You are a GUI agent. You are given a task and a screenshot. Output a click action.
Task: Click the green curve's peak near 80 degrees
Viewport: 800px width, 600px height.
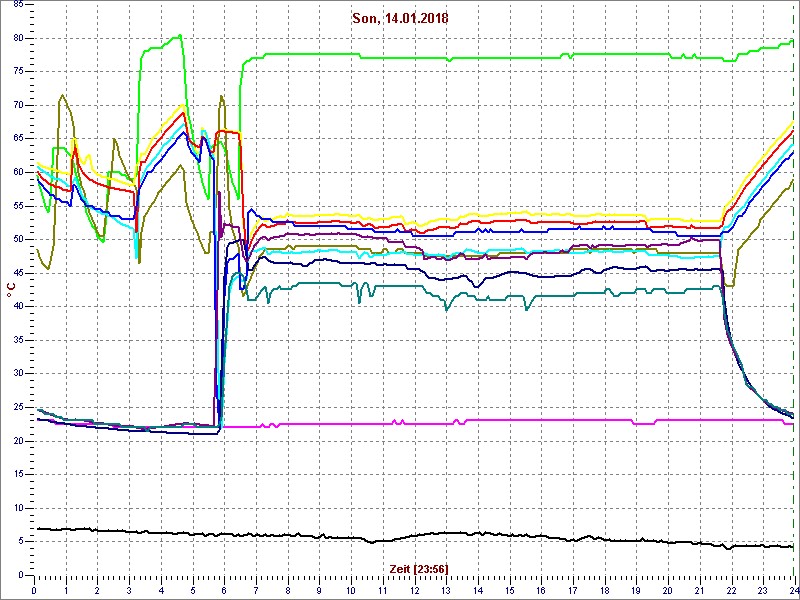(x=178, y=37)
